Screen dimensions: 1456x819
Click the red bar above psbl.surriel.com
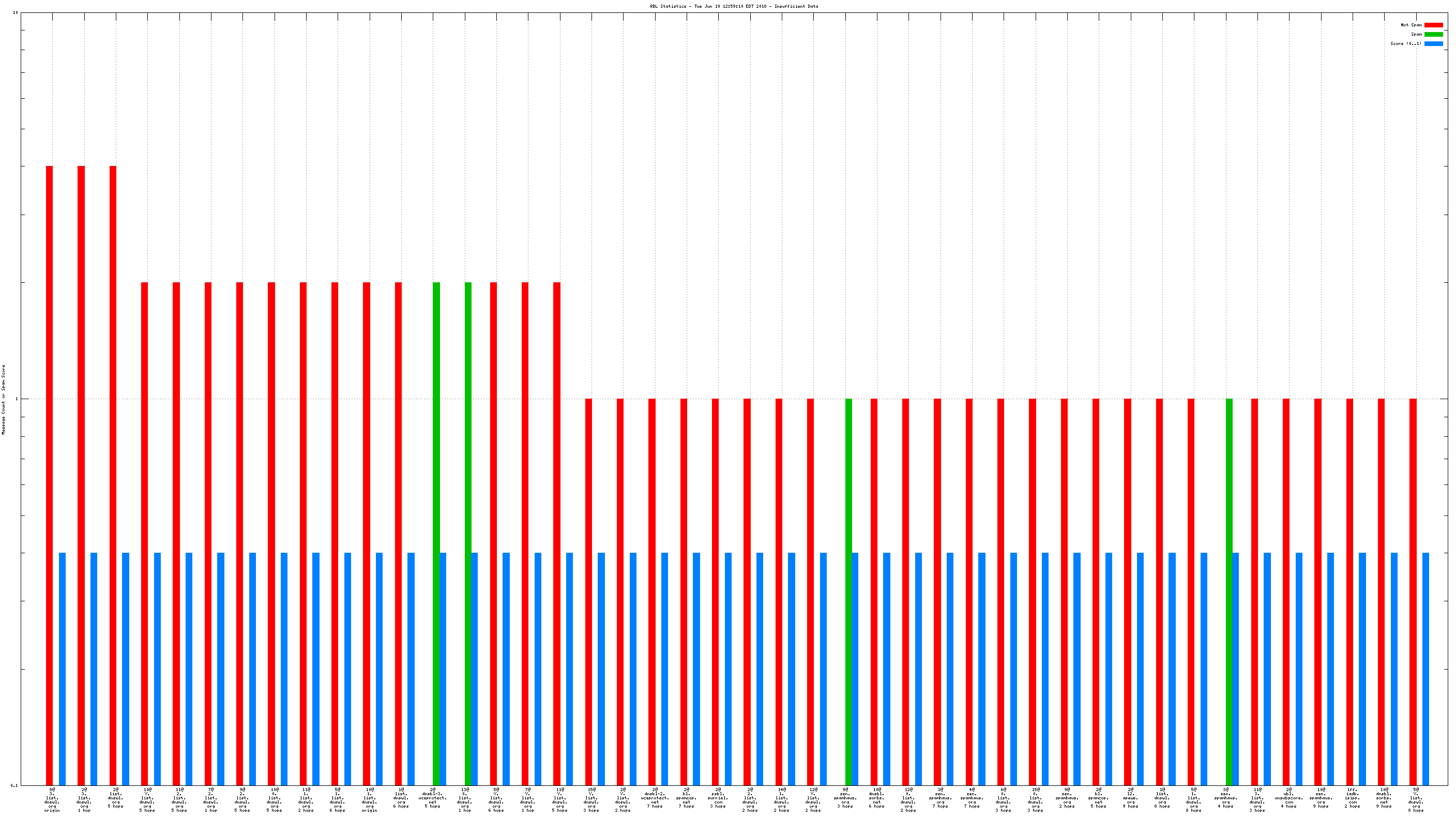click(x=715, y=592)
